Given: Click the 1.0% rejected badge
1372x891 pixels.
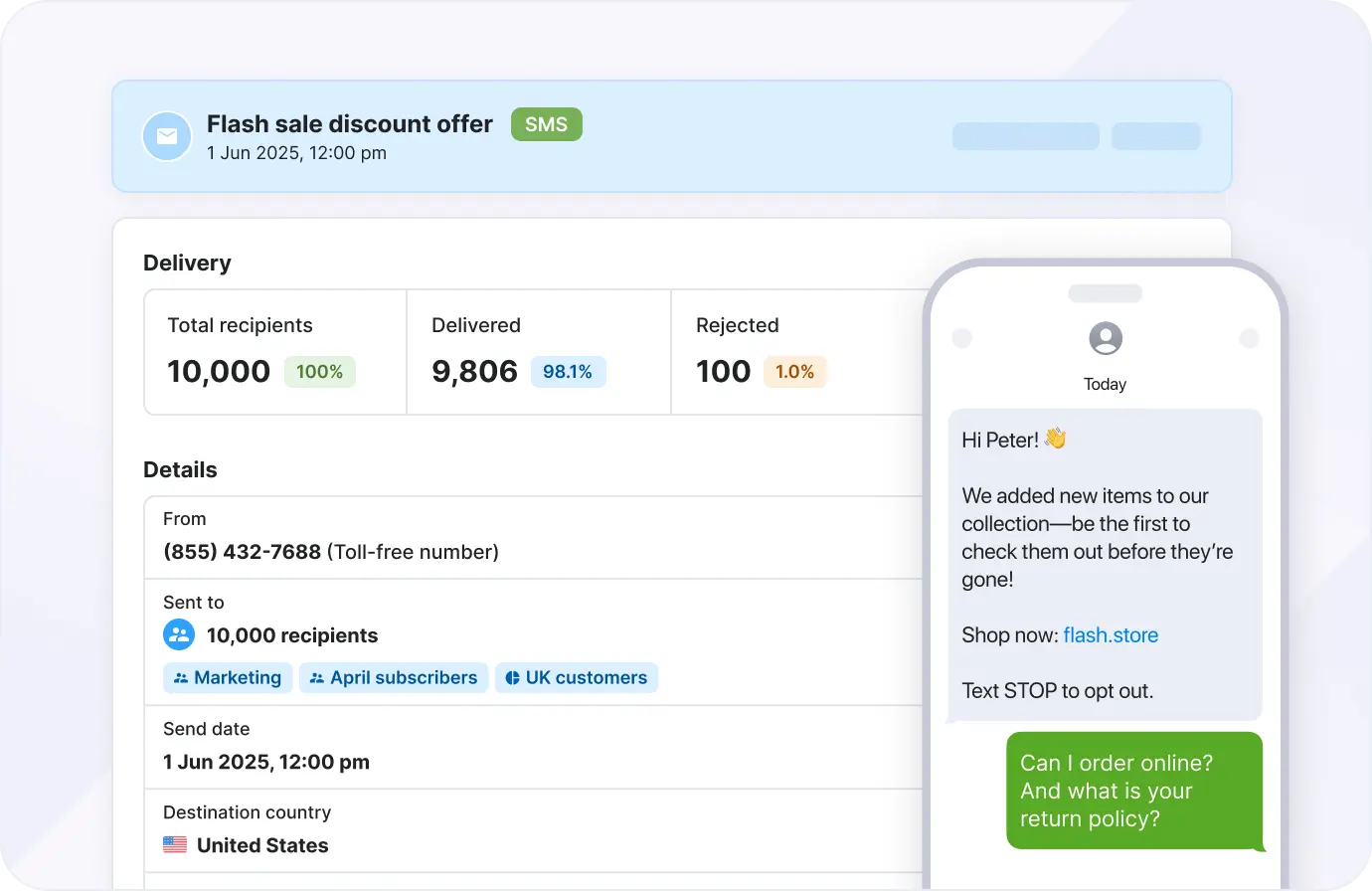Looking at the screenshot, I should (794, 372).
